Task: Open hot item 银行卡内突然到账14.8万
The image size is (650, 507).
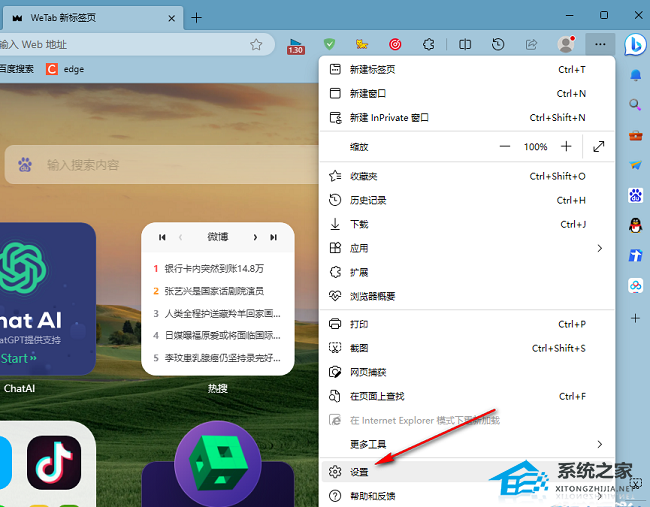Action: click(214, 269)
